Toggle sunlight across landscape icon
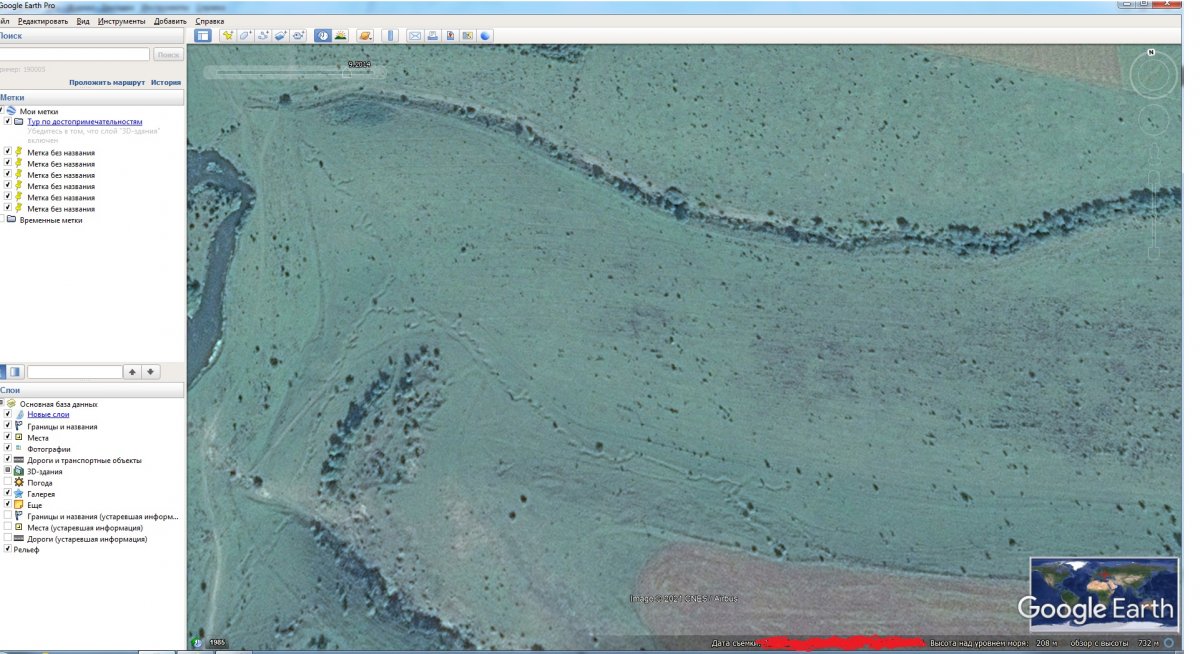Image resolution: width=1200 pixels, height=654 pixels. [x=341, y=36]
